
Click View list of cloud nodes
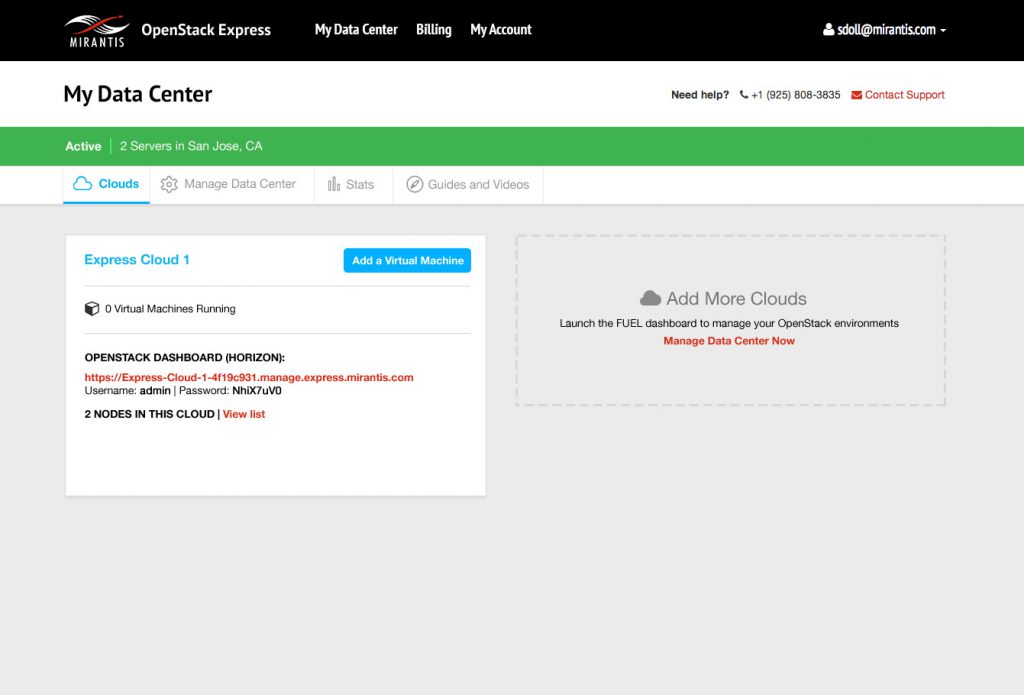coord(244,414)
